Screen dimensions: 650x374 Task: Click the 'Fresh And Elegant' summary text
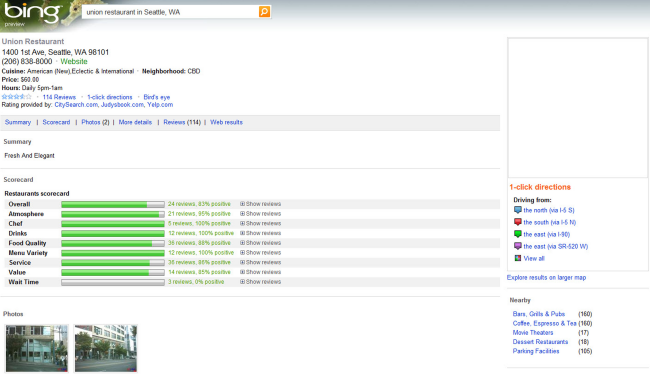click(x=29, y=155)
